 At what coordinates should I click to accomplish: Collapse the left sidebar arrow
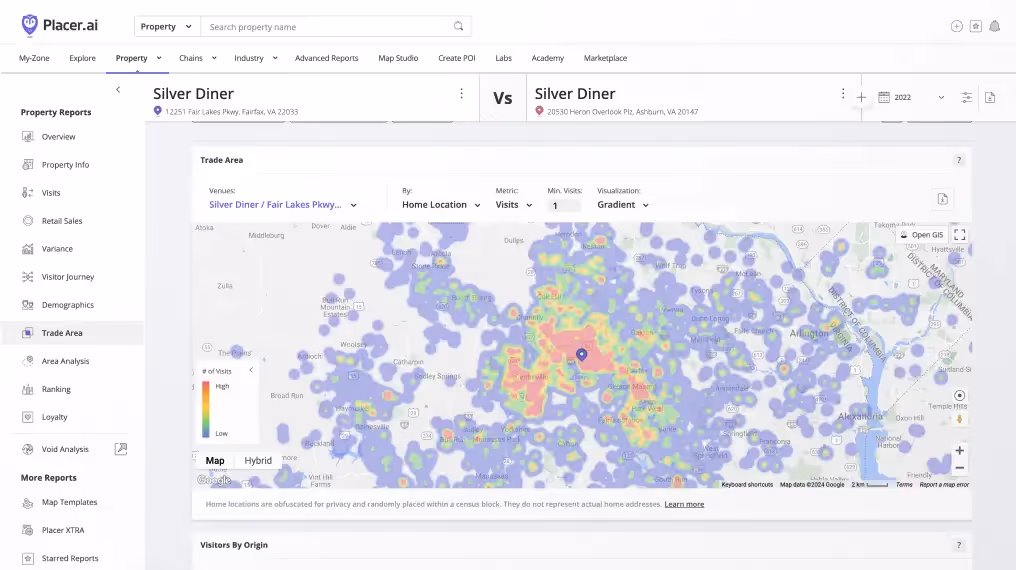click(118, 90)
